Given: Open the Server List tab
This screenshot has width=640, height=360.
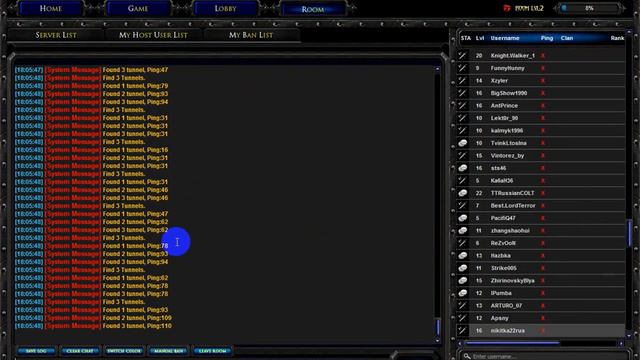Looking at the screenshot, I should pos(56,35).
